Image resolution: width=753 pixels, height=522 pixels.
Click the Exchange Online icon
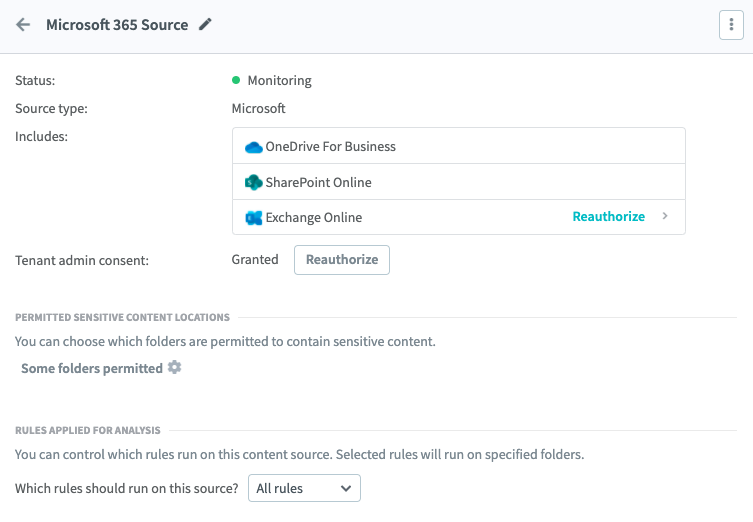click(x=253, y=217)
